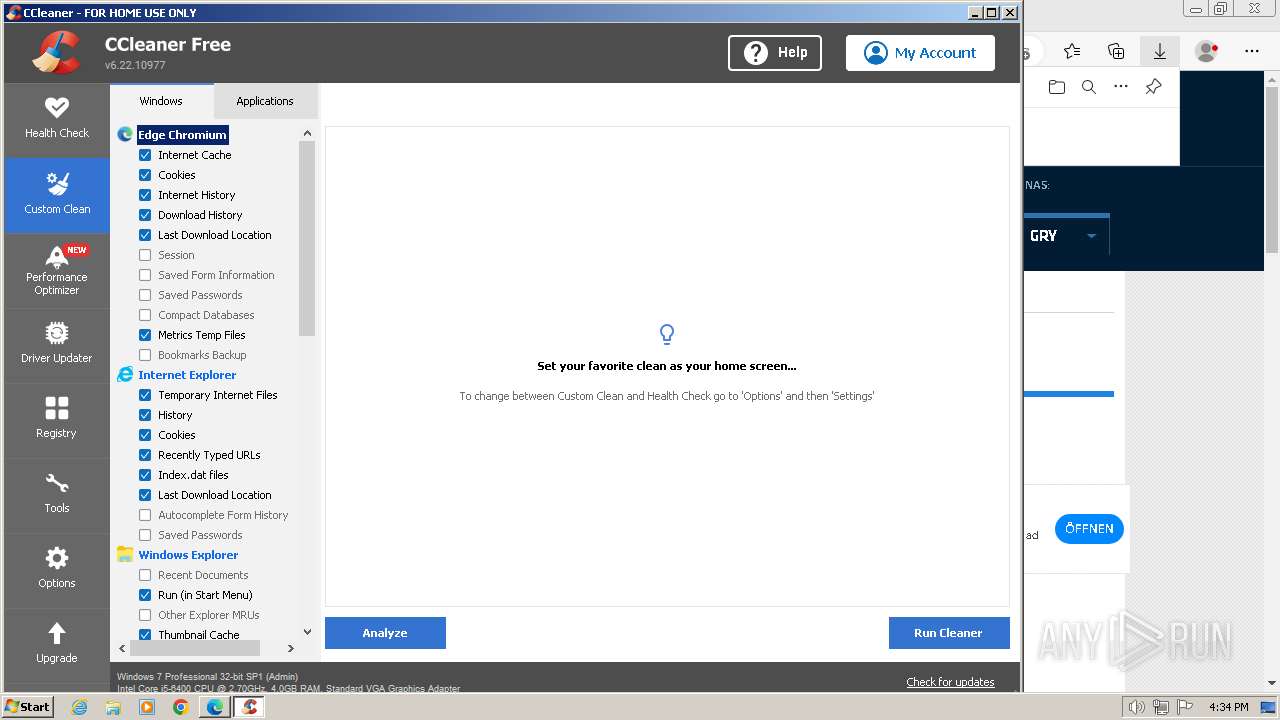This screenshot has width=1280, height=720.
Task: Enable Compact Databases checkbox
Action: [145, 315]
